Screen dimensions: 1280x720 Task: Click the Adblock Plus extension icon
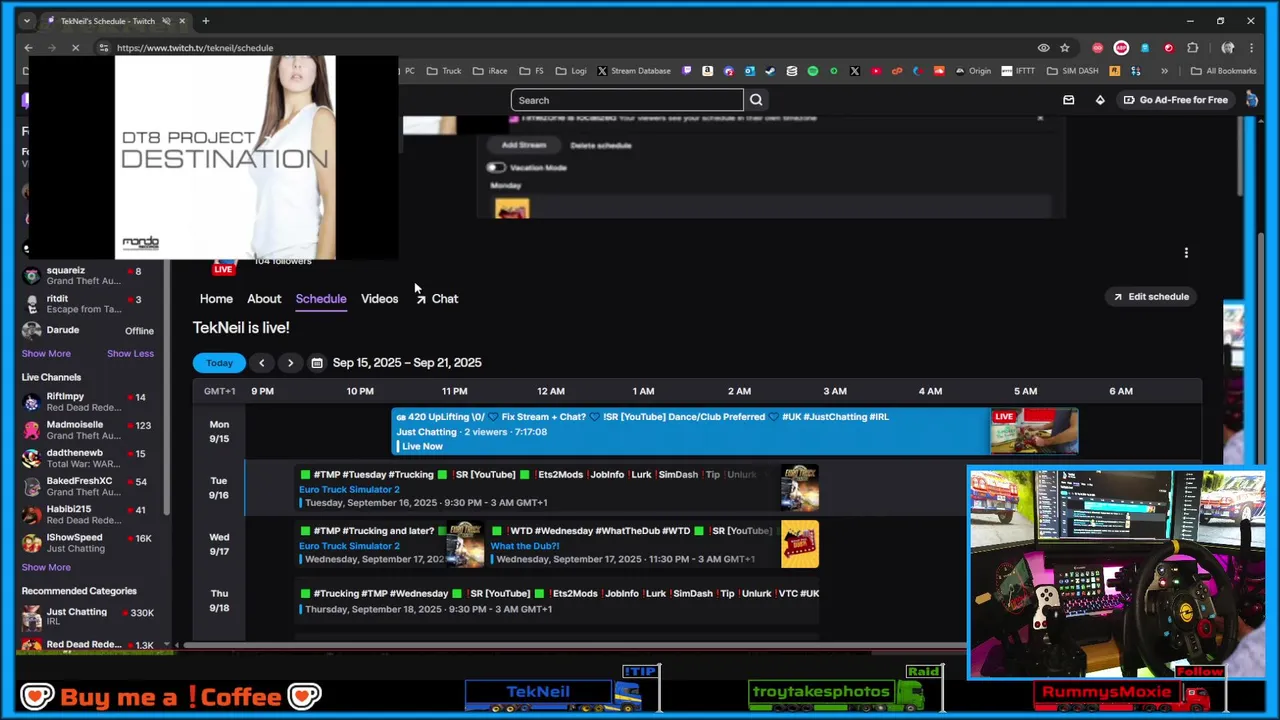click(1121, 48)
